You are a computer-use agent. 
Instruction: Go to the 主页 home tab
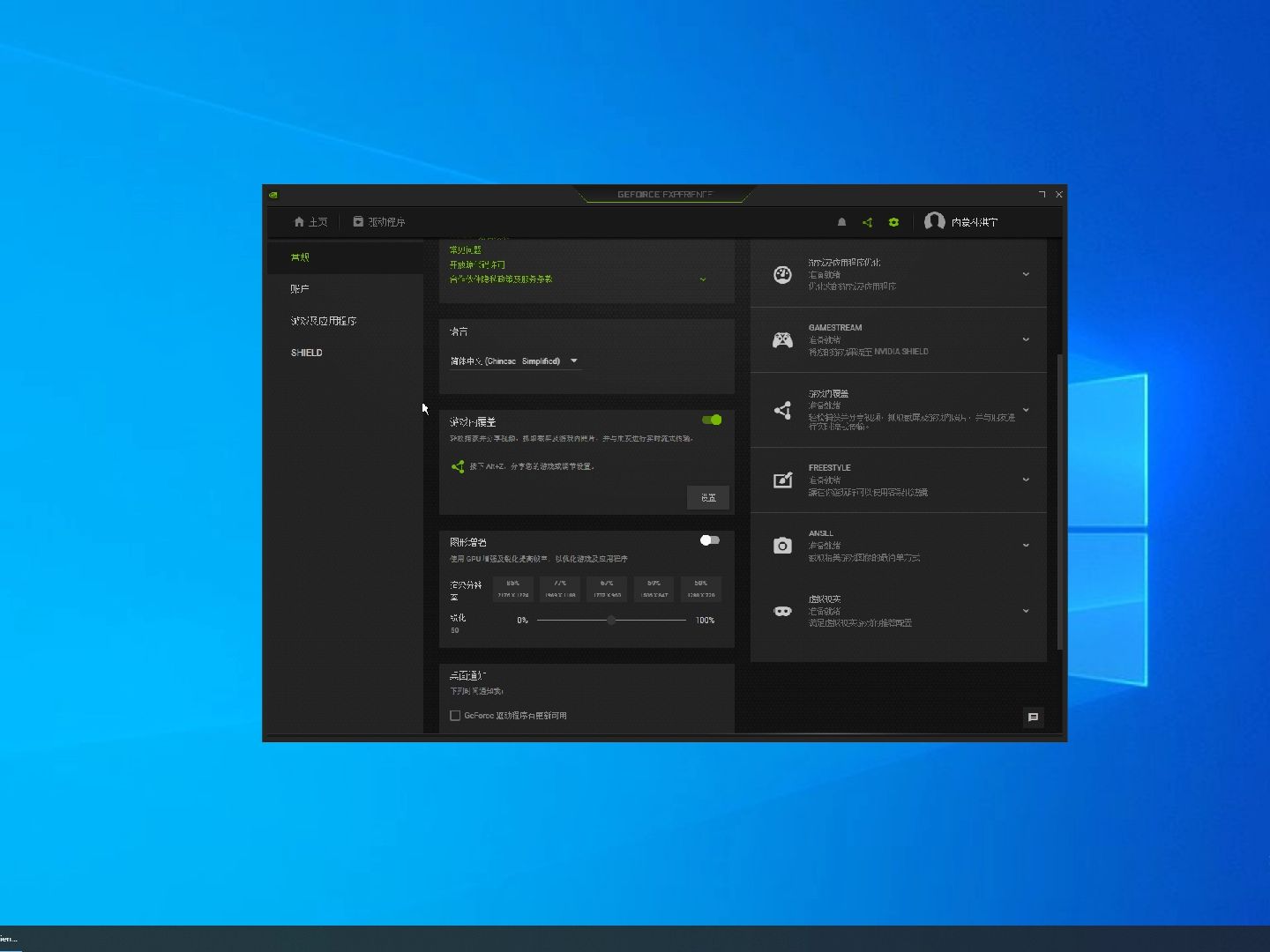click(x=310, y=222)
